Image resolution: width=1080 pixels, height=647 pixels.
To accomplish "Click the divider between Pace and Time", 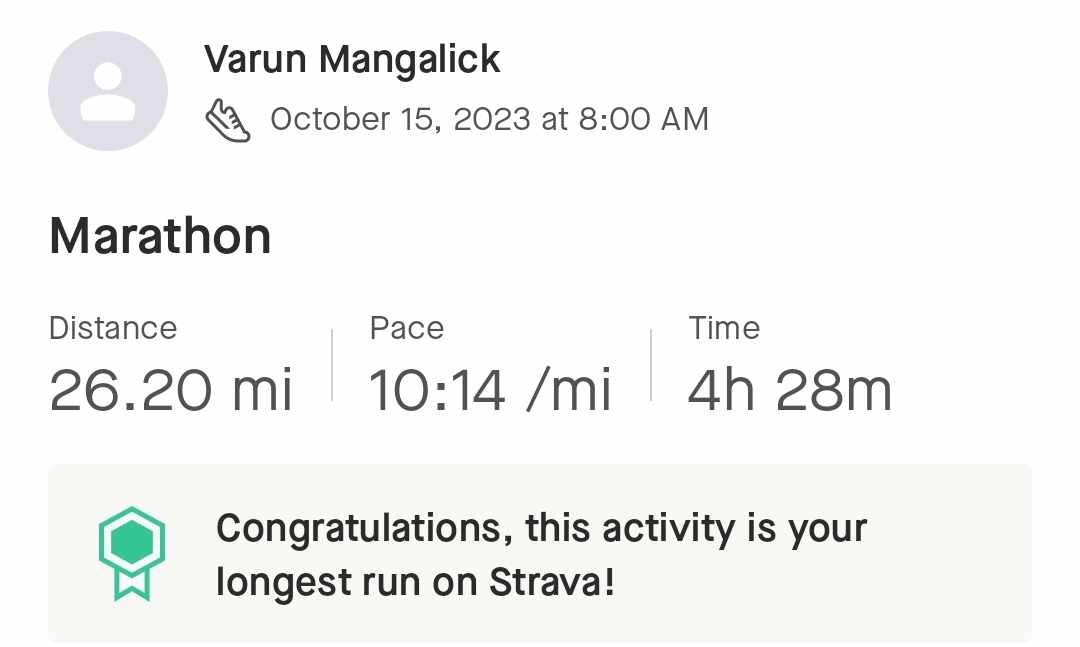I will [x=651, y=365].
